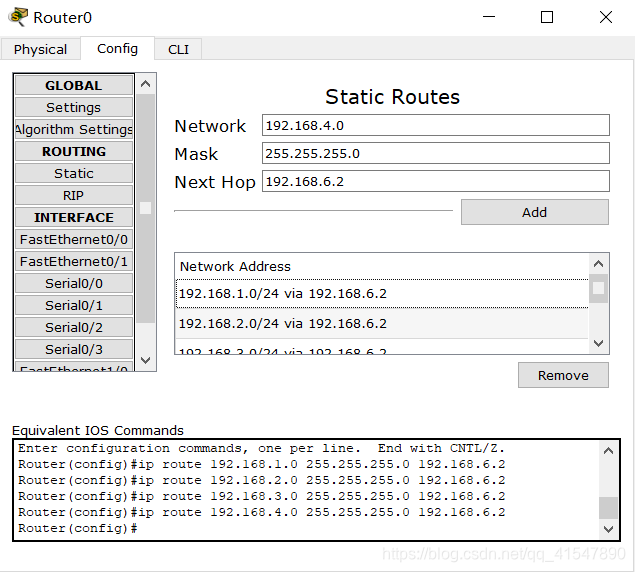635x572 pixels.
Task: Click the Next Hop input field
Action: click(436, 181)
